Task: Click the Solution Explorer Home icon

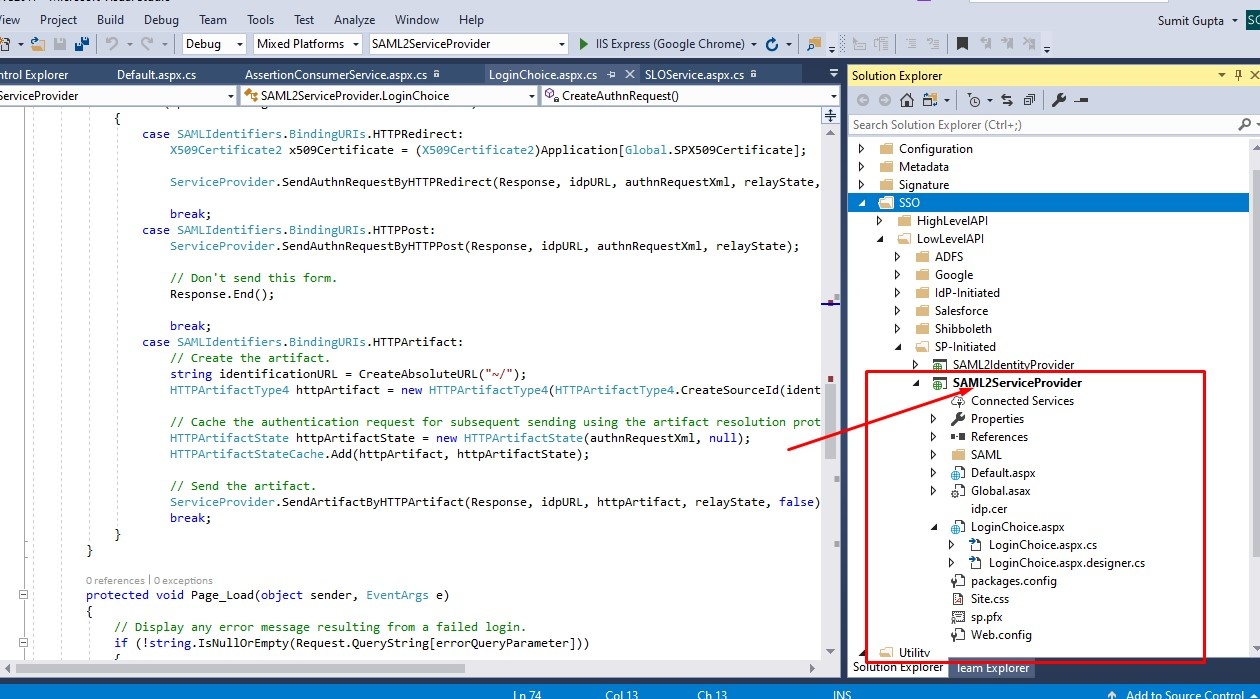Action: (x=907, y=100)
